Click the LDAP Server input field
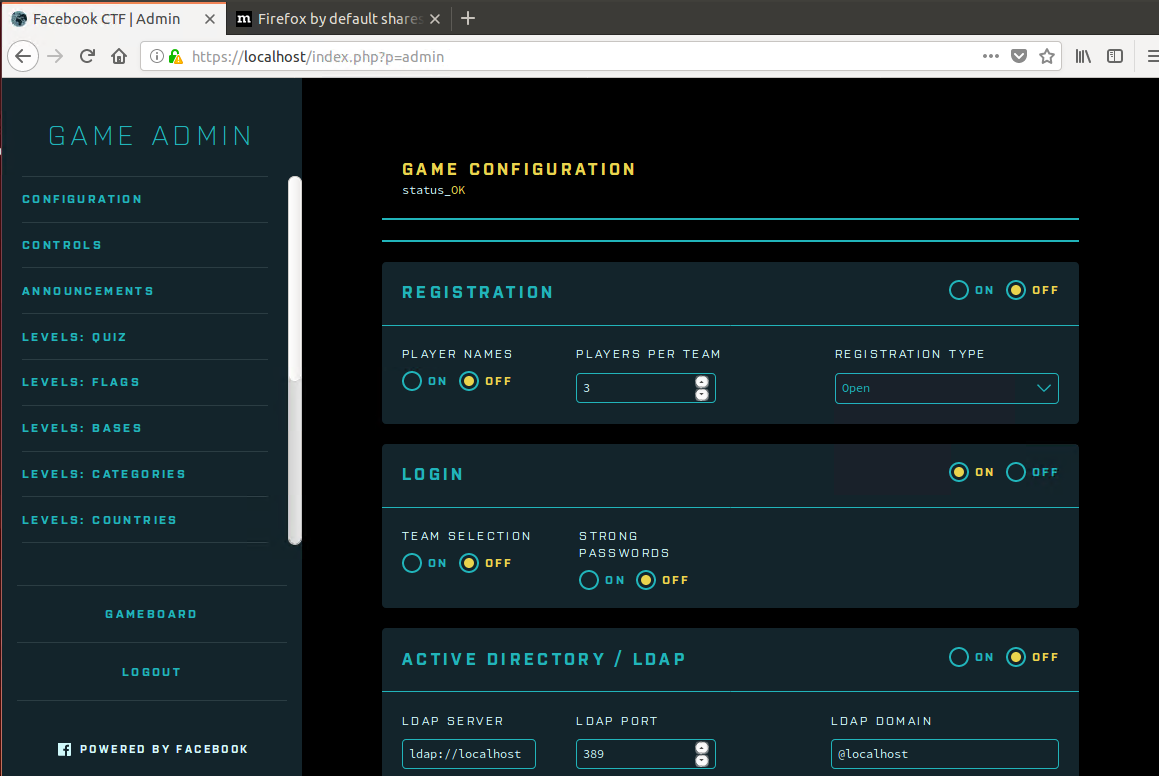Screen dimensions: 1159x776 (468, 753)
